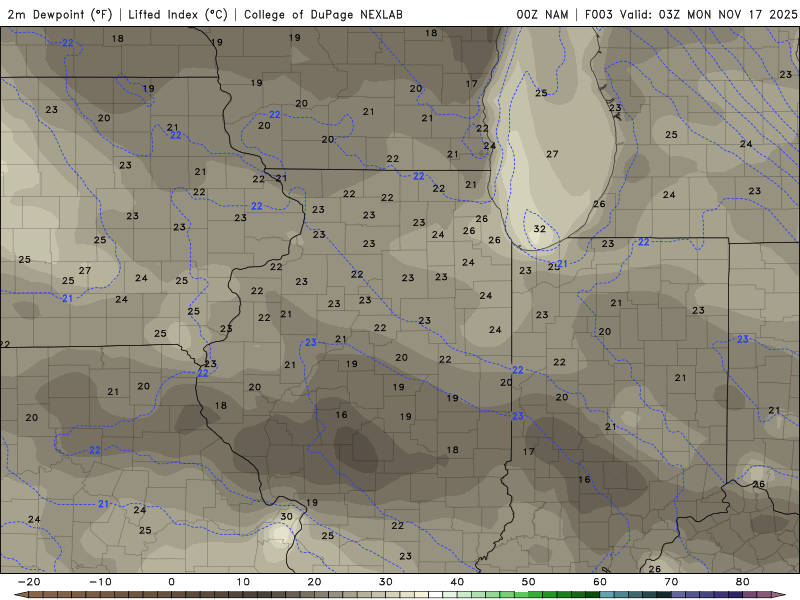
Task: Click the colorbar label "40"
Action: click(457, 582)
